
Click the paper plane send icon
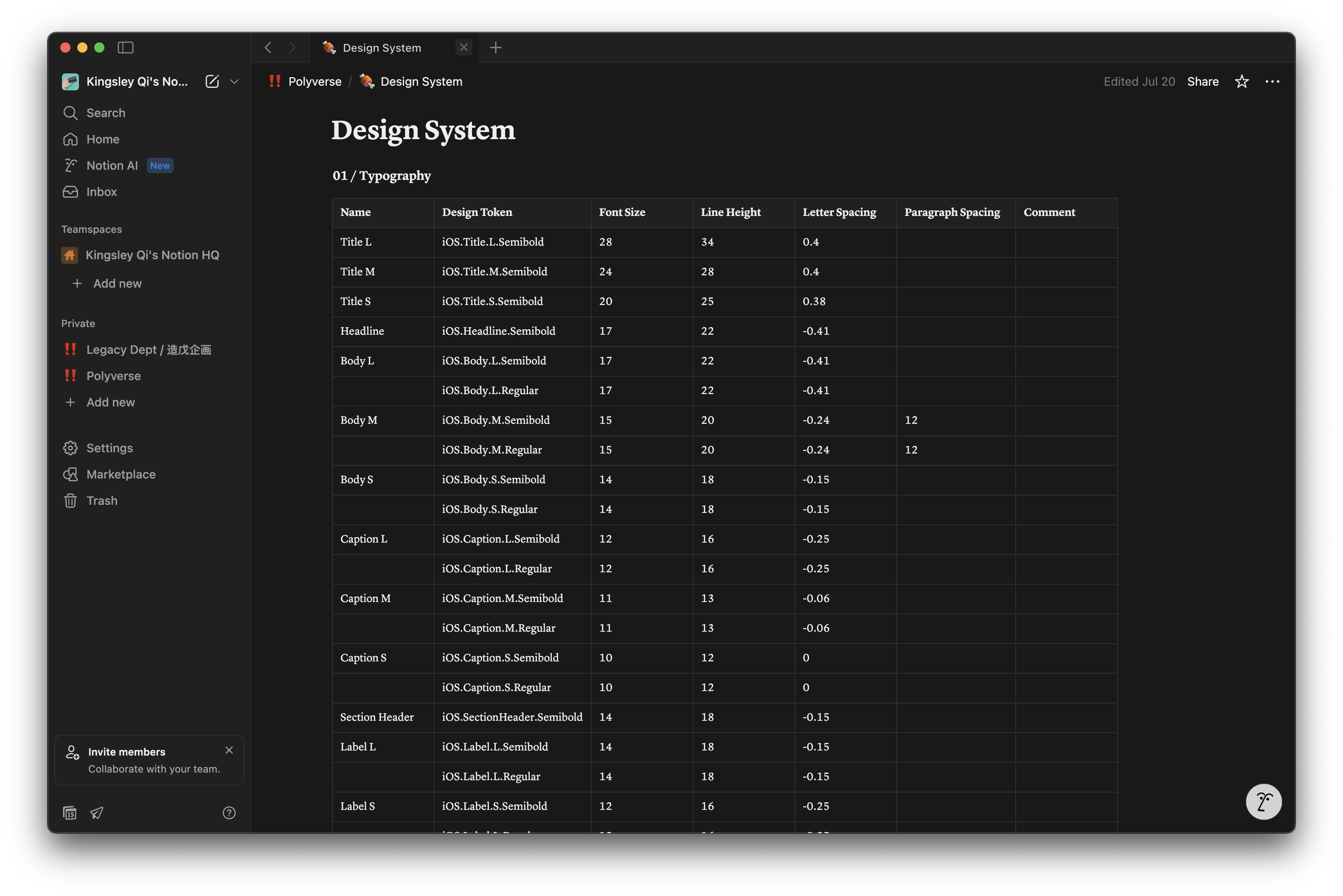pos(97,812)
